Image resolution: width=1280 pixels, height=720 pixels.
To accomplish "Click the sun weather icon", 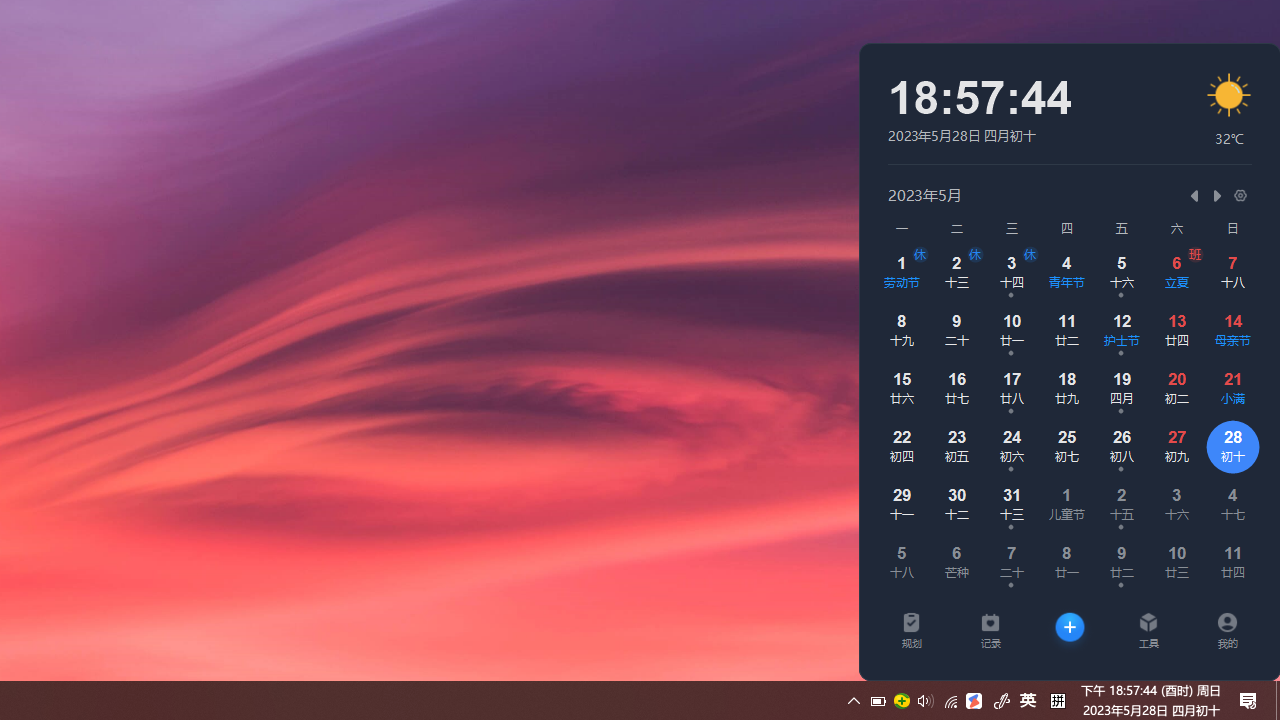I will (1228, 96).
